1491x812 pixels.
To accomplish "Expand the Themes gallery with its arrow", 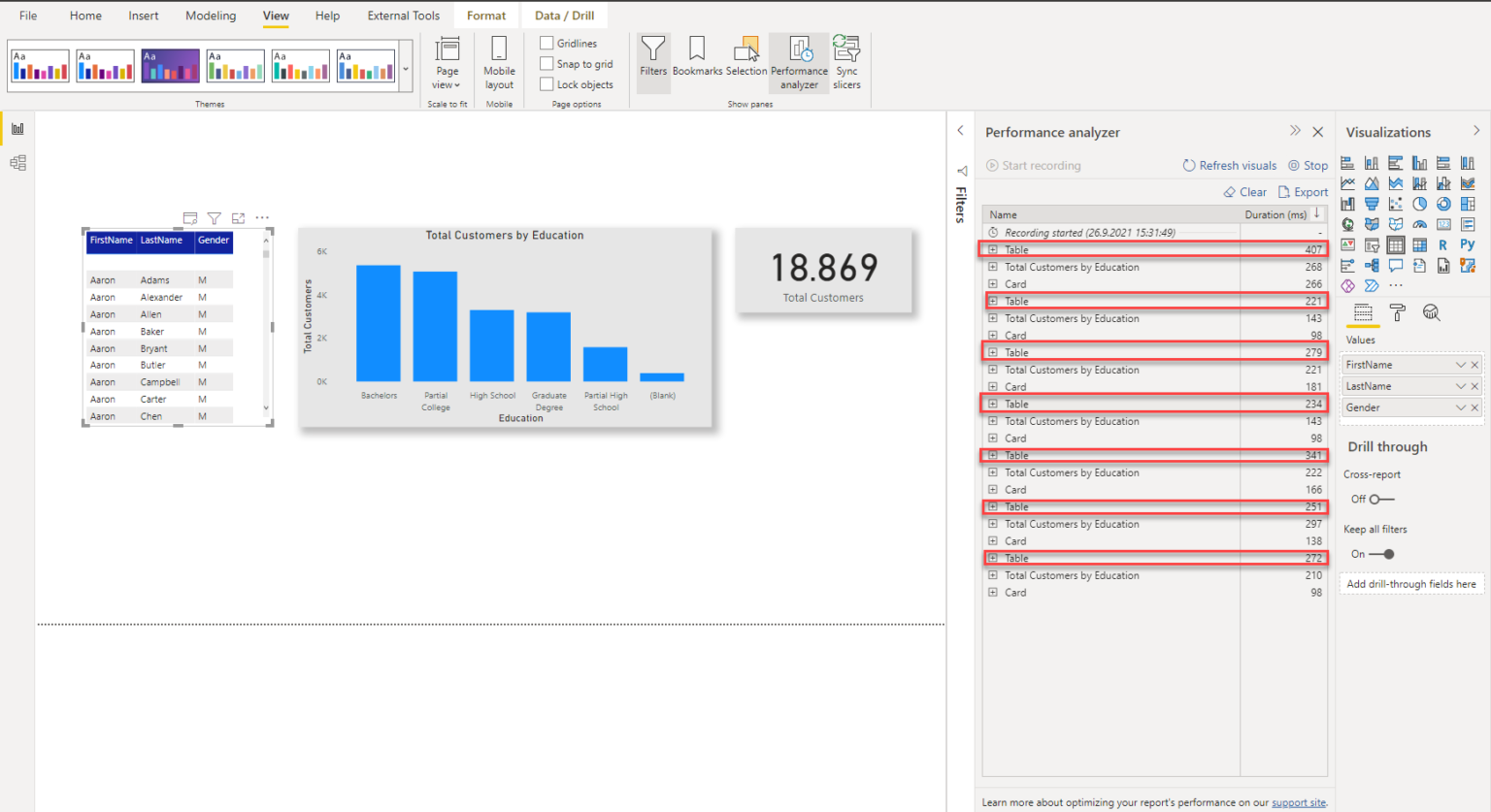I will pos(405,67).
